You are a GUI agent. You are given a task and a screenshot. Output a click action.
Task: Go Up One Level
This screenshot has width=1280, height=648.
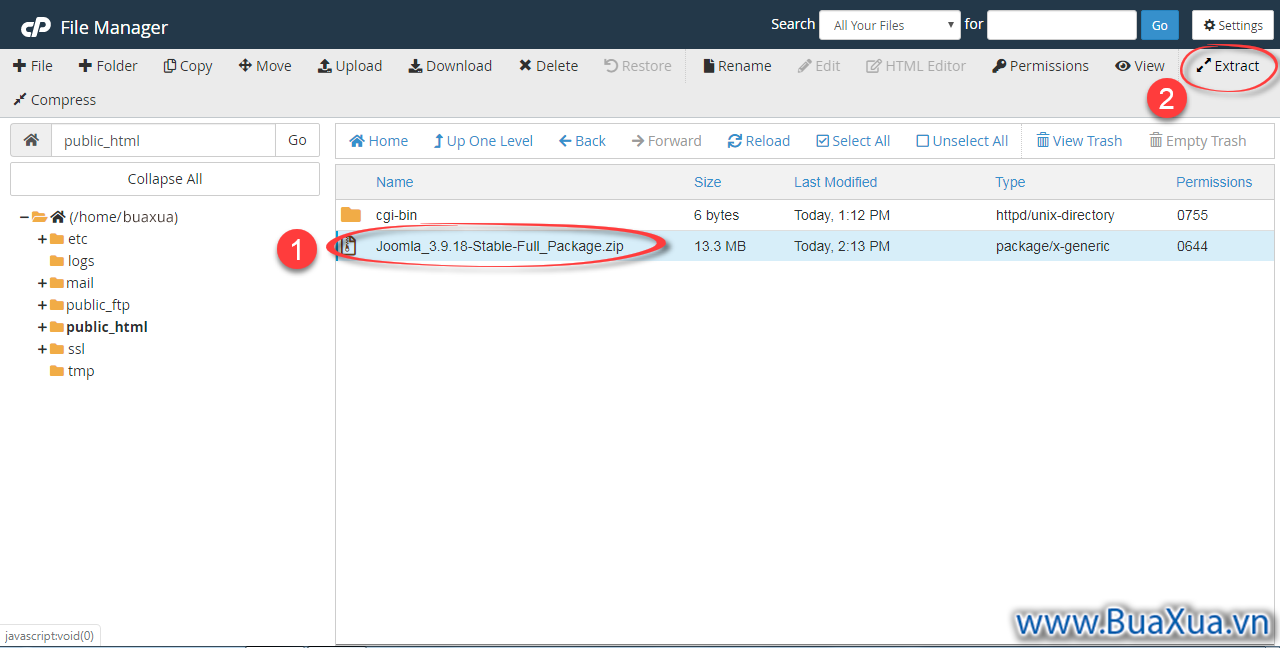483,141
